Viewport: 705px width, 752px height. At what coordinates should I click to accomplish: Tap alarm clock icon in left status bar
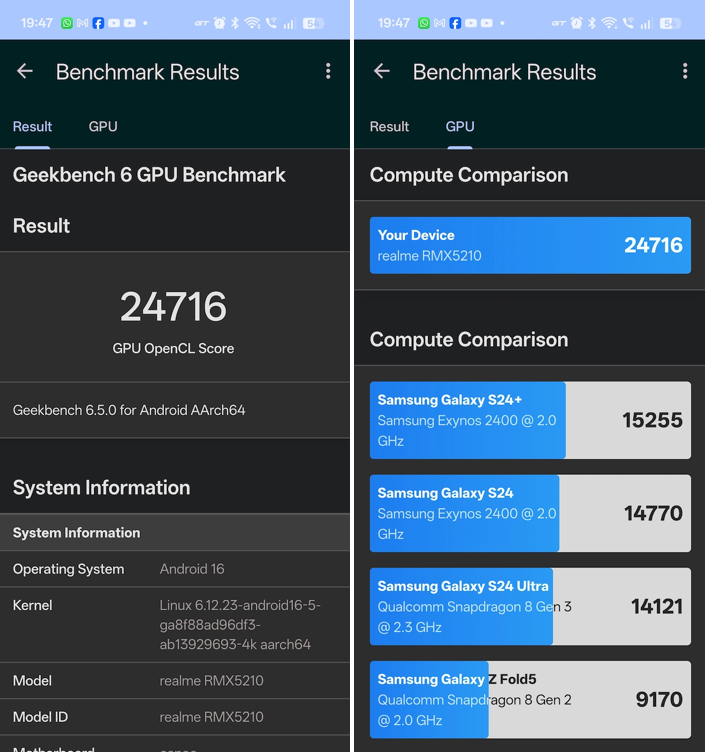220,23
